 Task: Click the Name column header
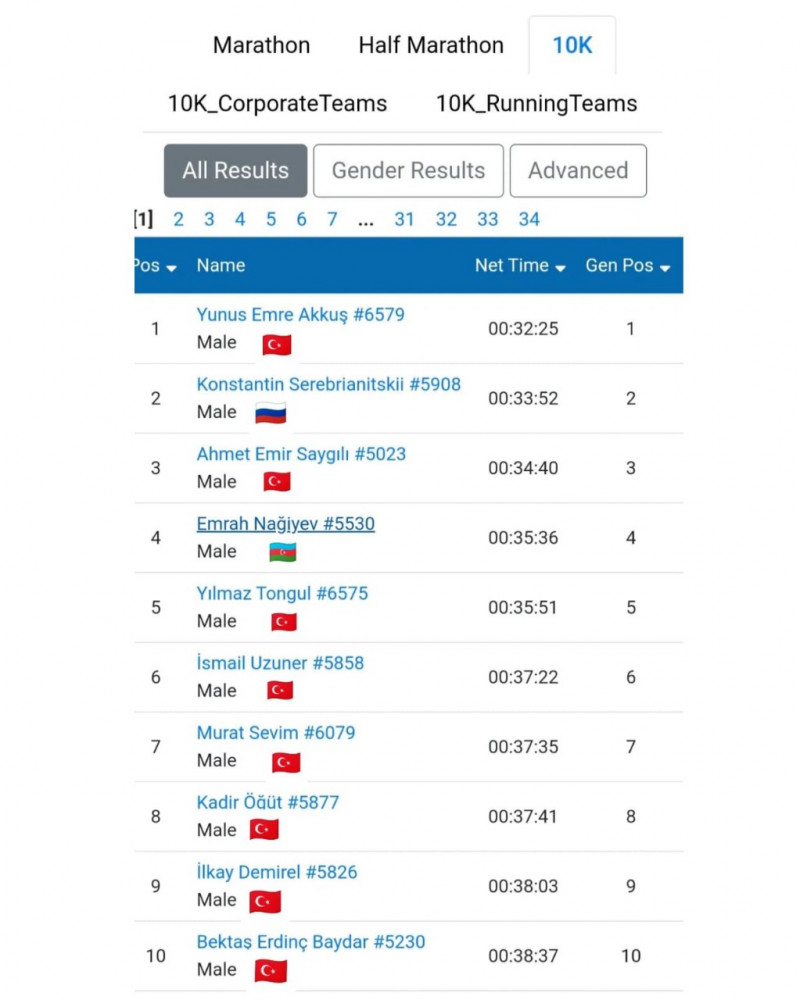click(221, 265)
